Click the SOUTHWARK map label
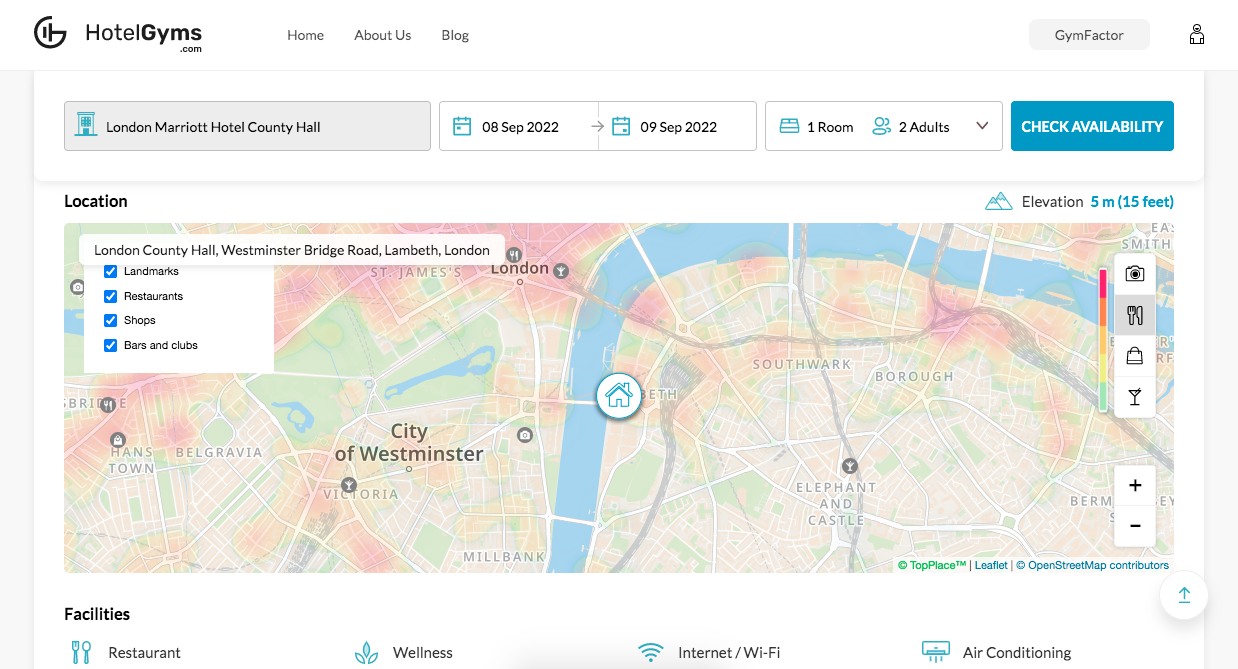 (x=802, y=365)
